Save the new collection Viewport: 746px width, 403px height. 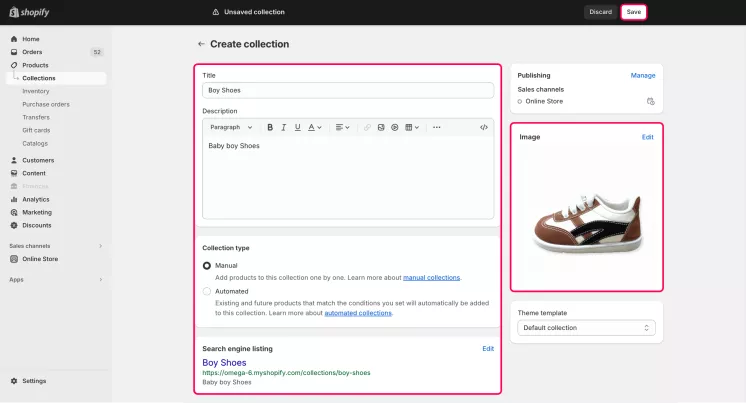click(x=634, y=12)
